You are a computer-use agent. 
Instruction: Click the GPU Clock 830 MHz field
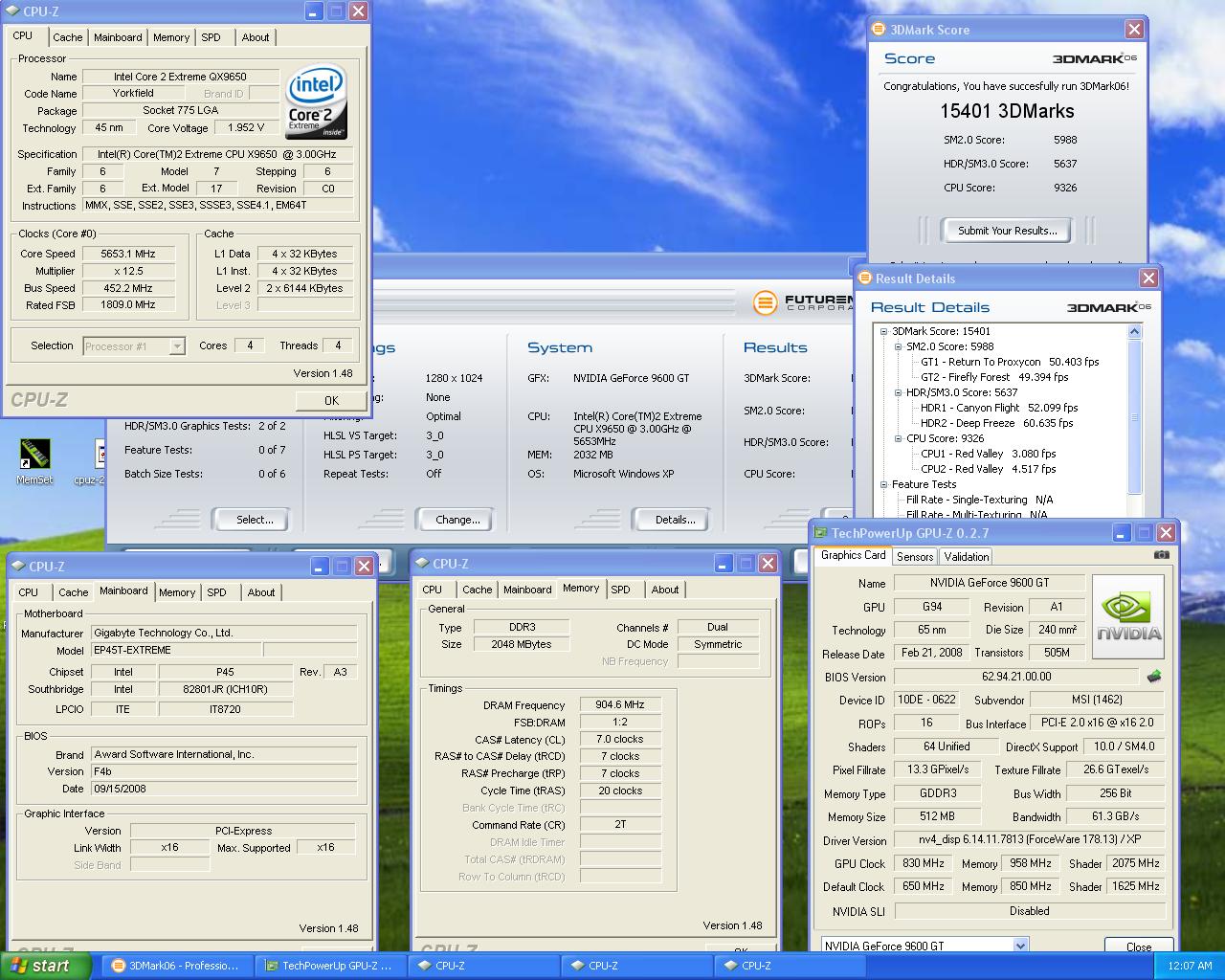pyautogui.click(x=924, y=863)
